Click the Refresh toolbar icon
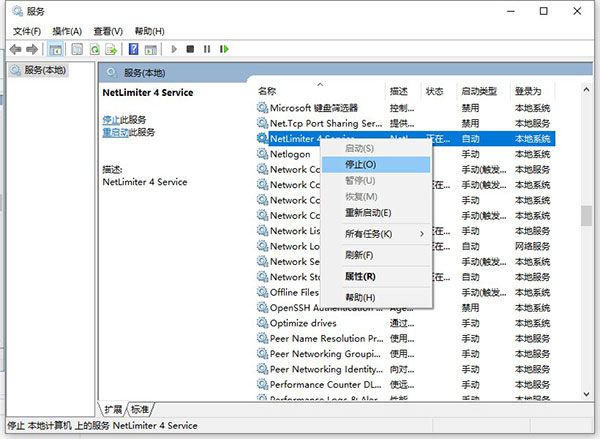This screenshot has width=600, height=439. 94,48
